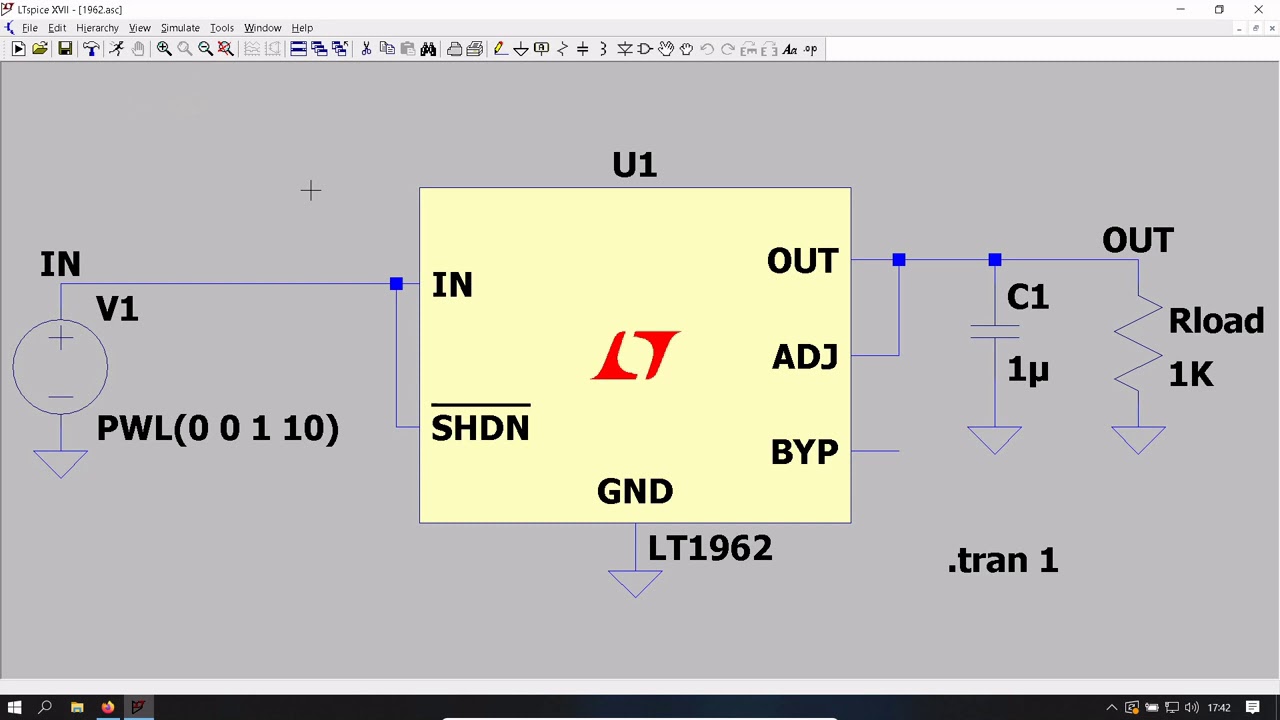Image resolution: width=1280 pixels, height=720 pixels.
Task: Click the Print icon
Action: (x=454, y=49)
